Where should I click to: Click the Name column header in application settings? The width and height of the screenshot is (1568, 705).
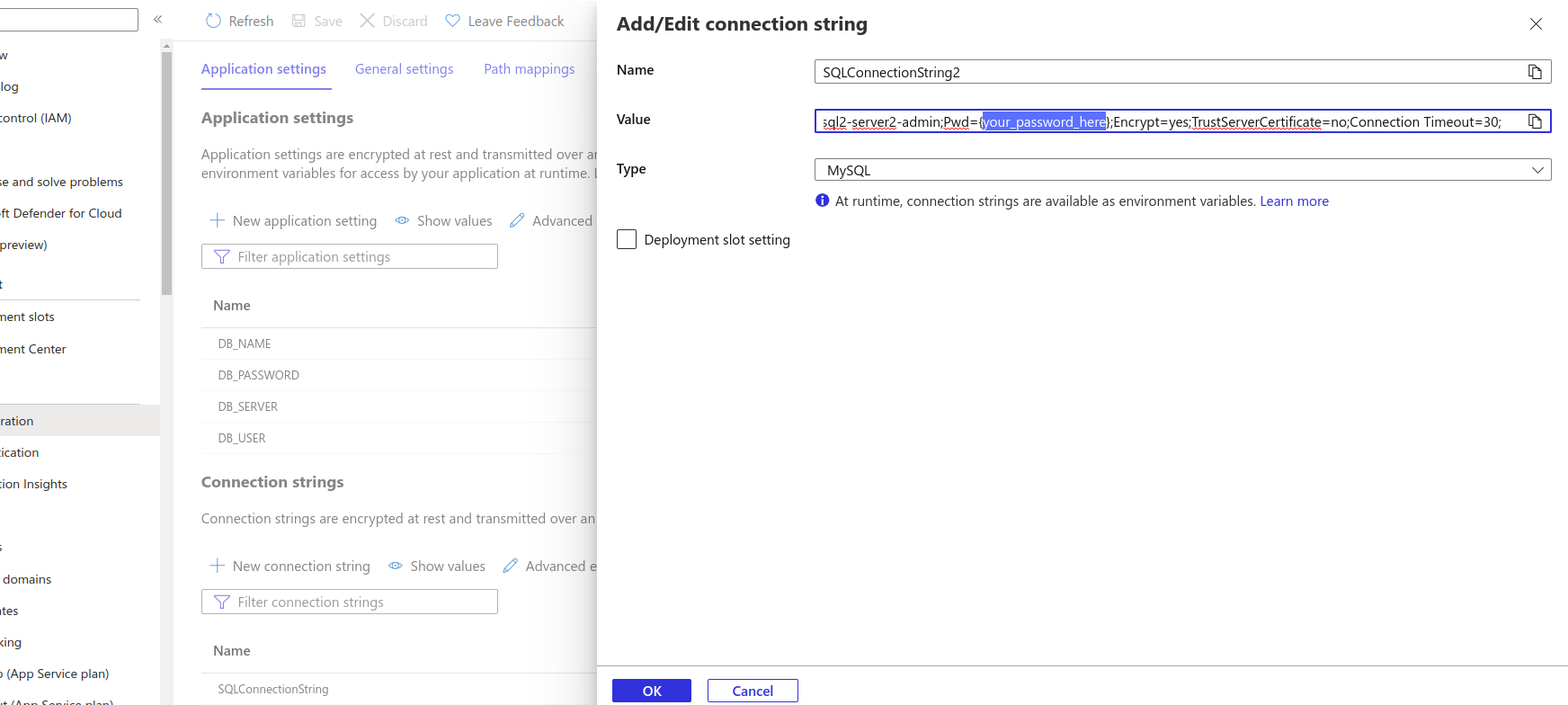pyautogui.click(x=231, y=306)
